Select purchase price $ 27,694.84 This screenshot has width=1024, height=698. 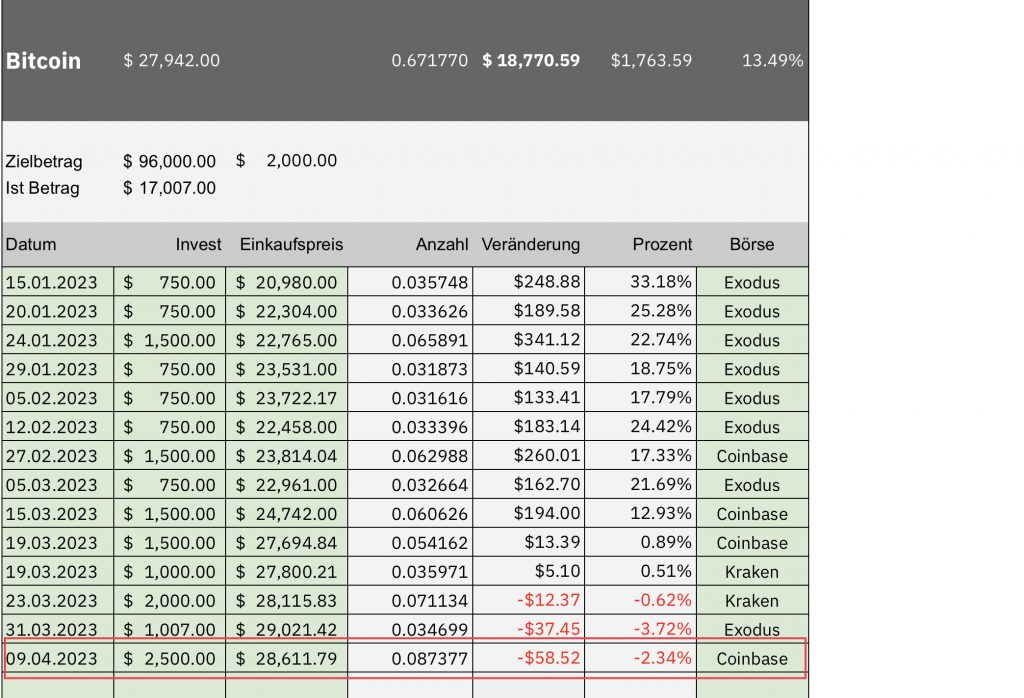(x=286, y=543)
